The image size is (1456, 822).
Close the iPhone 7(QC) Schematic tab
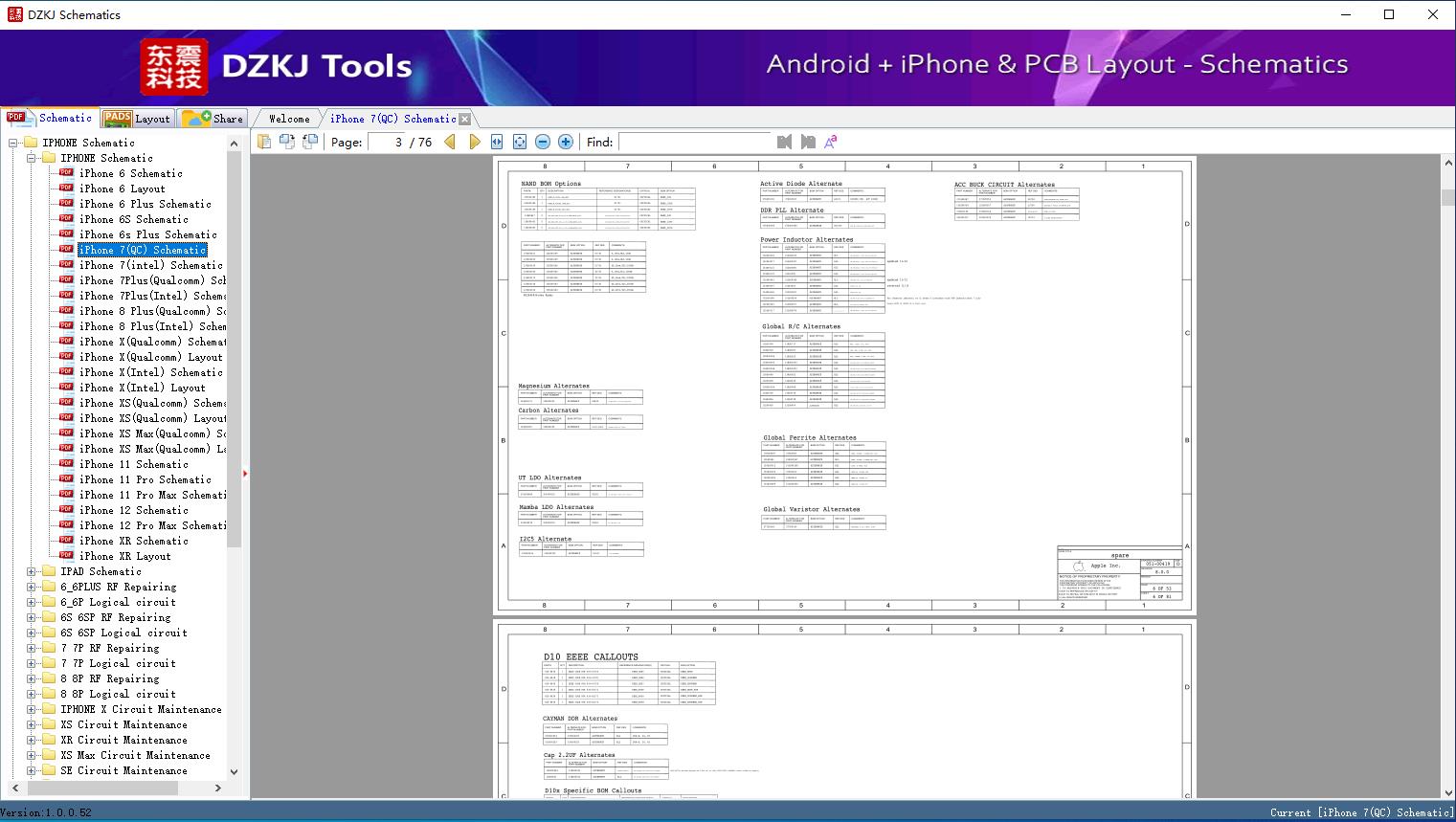click(465, 119)
